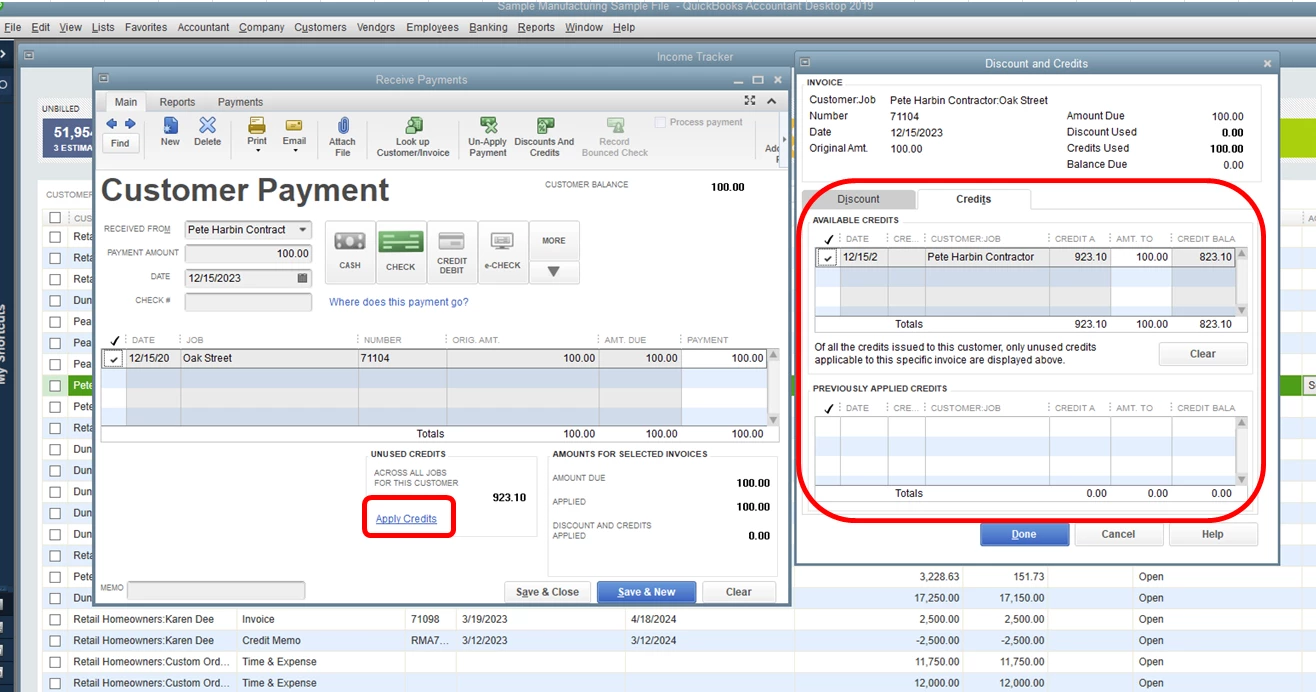Switch to the Discount tab

point(858,199)
